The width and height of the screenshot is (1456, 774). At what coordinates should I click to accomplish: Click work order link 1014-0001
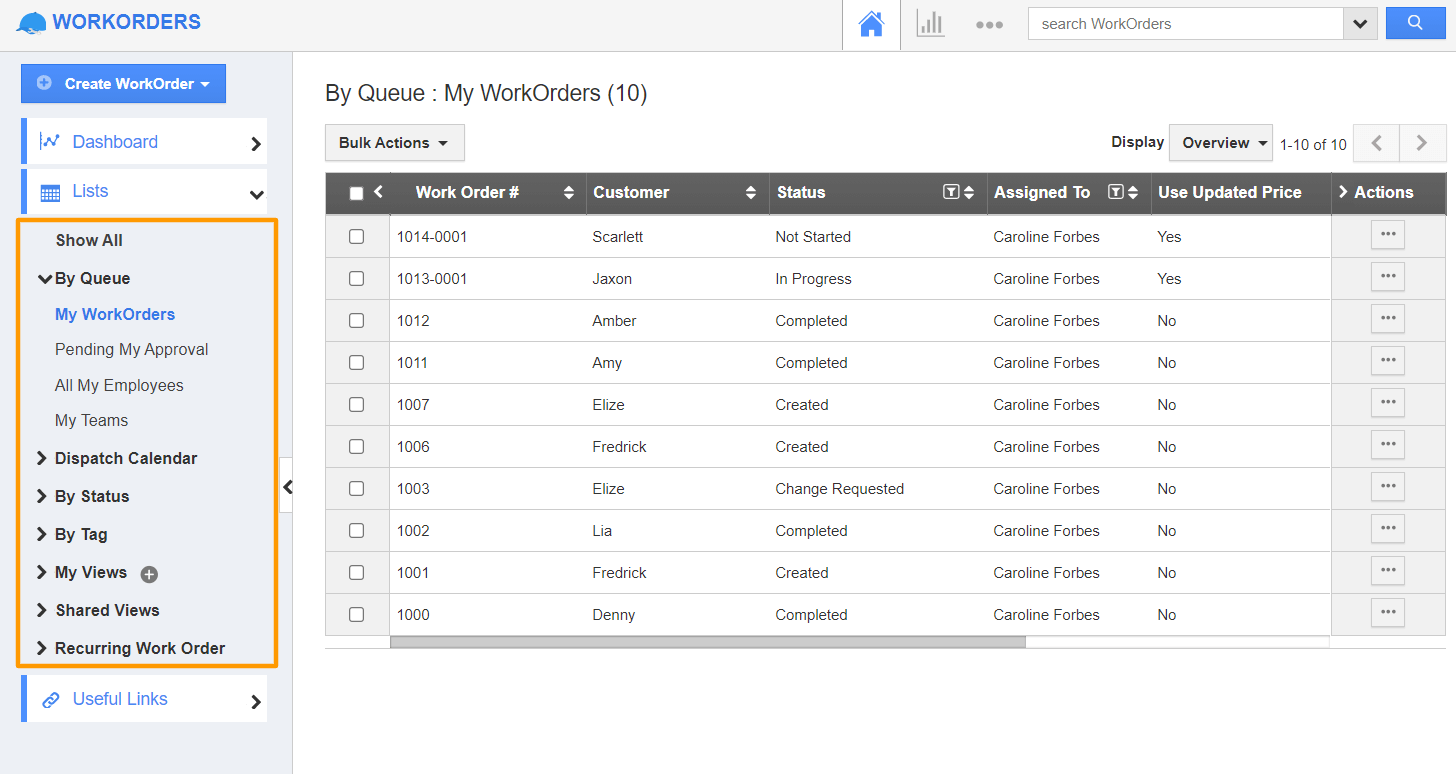[432, 236]
